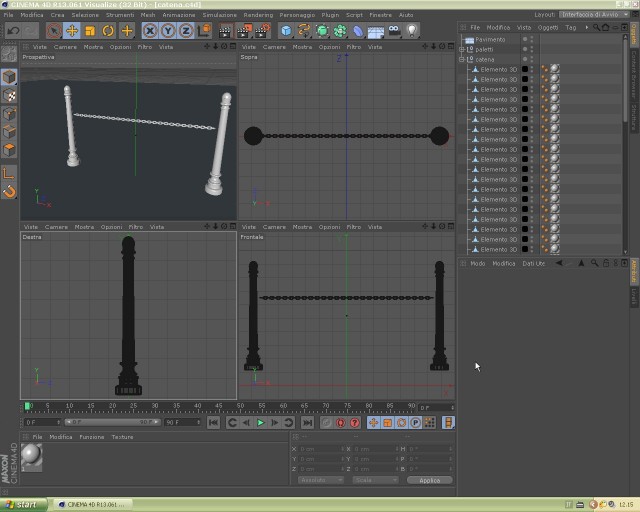Select the Move tool in top toolbar

(72, 31)
